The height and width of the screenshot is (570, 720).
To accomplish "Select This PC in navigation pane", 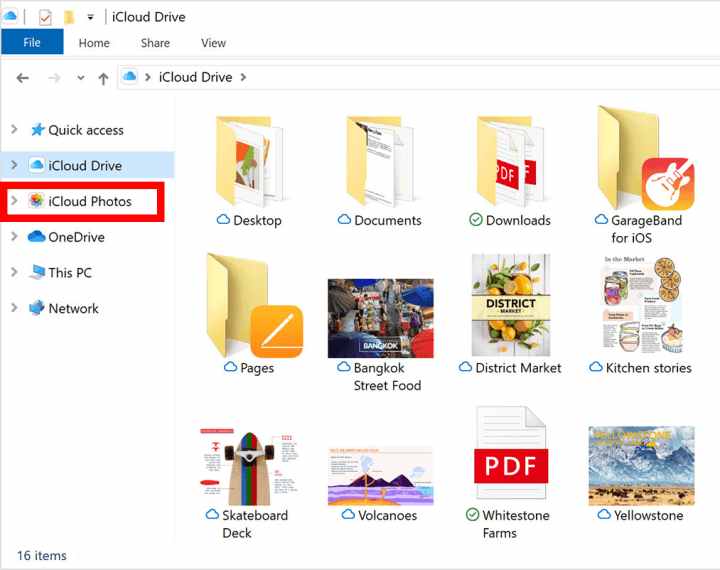I will pyautogui.click(x=70, y=272).
